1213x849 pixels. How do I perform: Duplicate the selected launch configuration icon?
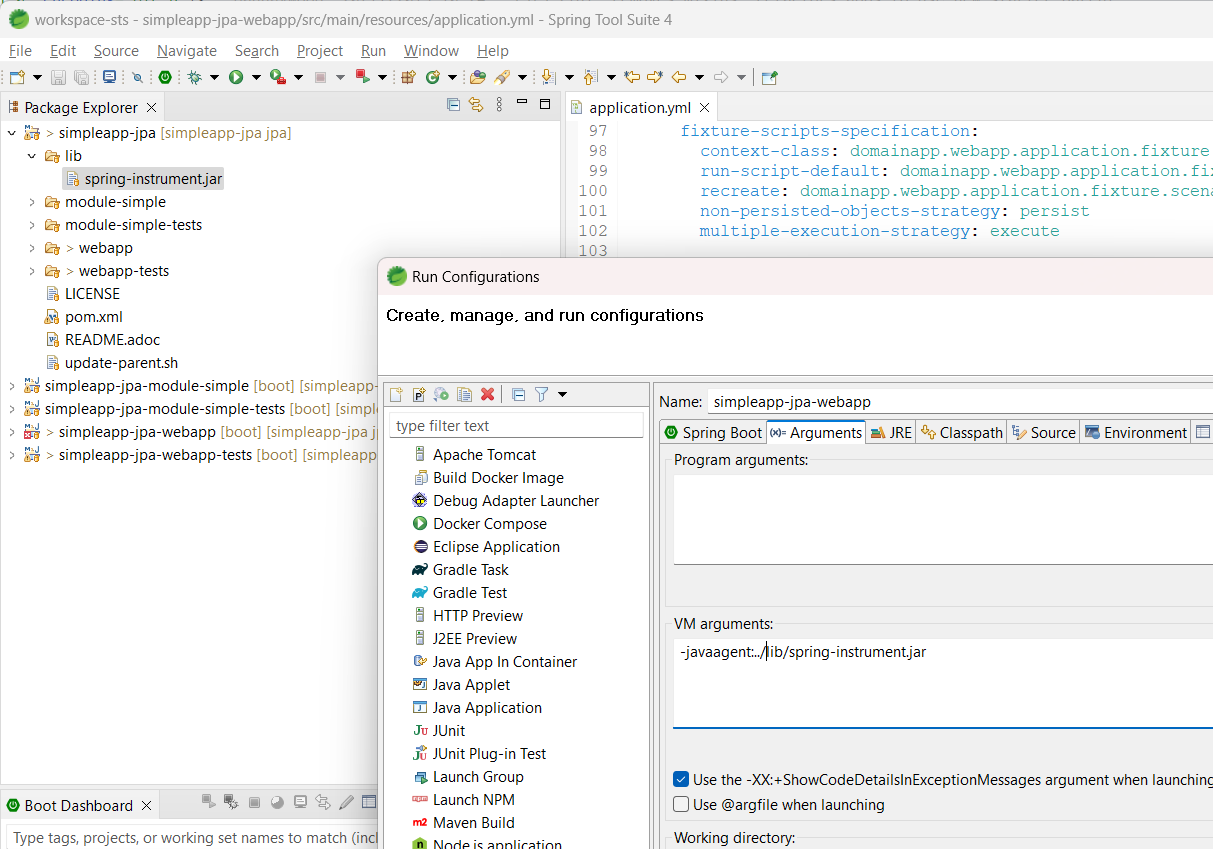pyautogui.click(x=464, y=395)
